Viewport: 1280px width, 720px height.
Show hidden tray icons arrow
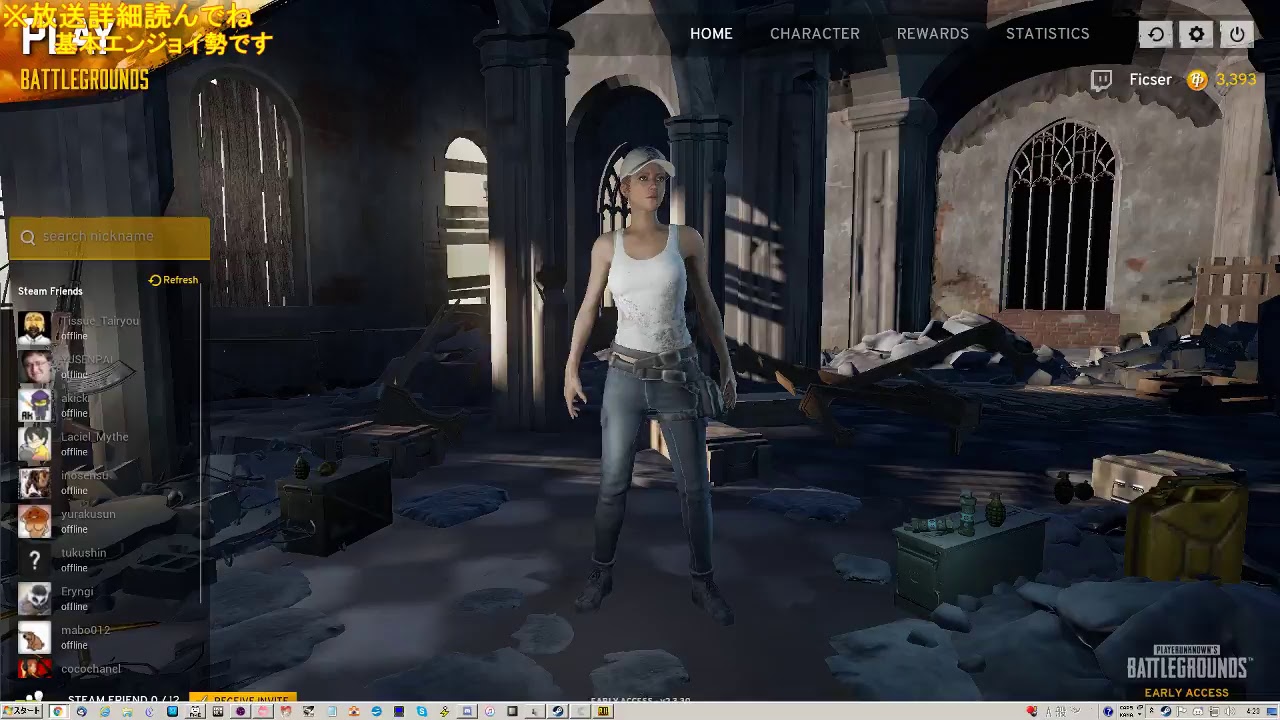pyautogui.click(x=1151, y=710)
